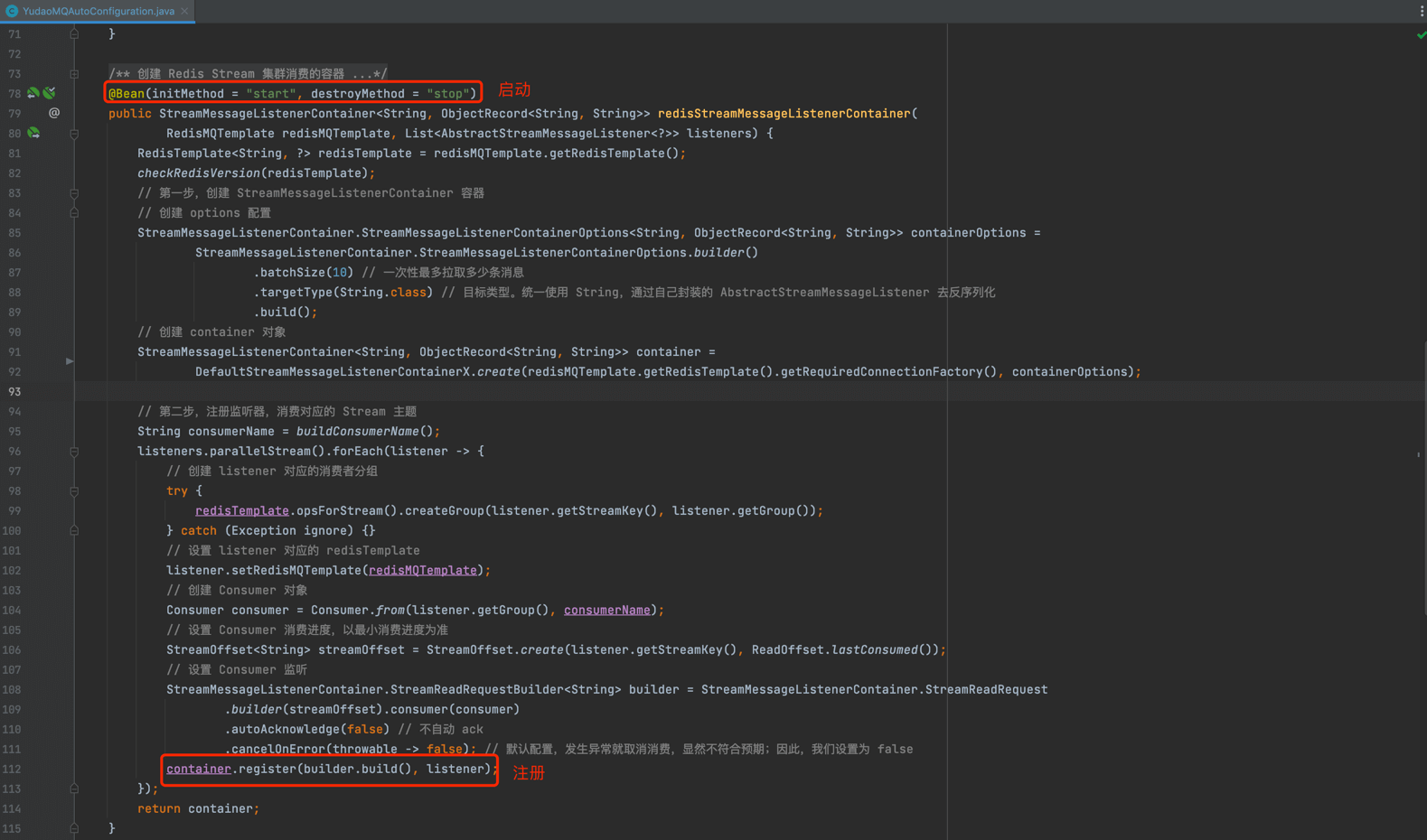Click underlined container on line 112
1427x840 pixels.
[198, 770]
